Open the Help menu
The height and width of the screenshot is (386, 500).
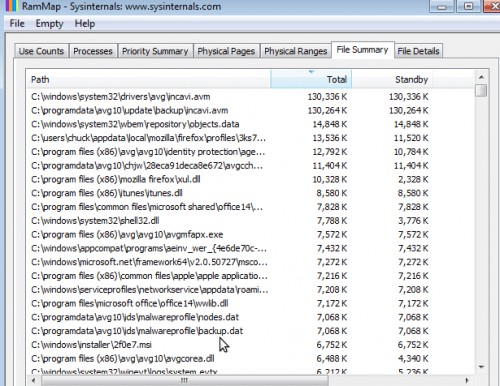85,24
